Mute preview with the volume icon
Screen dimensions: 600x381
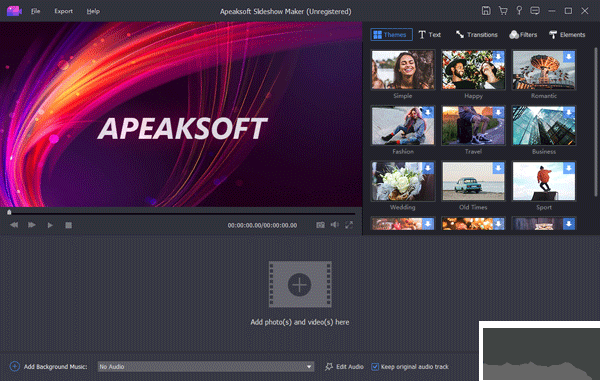pos(335,225)
